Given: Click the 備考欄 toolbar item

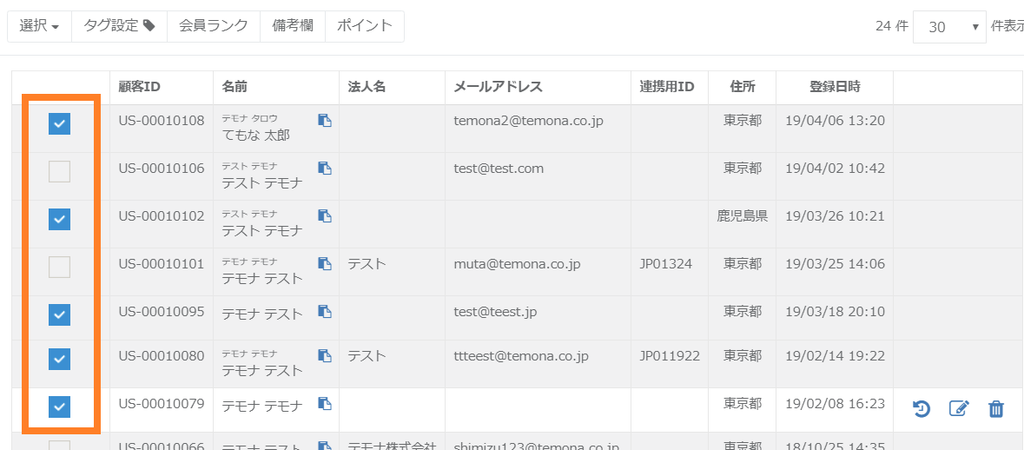Looking at the screenshot, I should pos(293,26).
